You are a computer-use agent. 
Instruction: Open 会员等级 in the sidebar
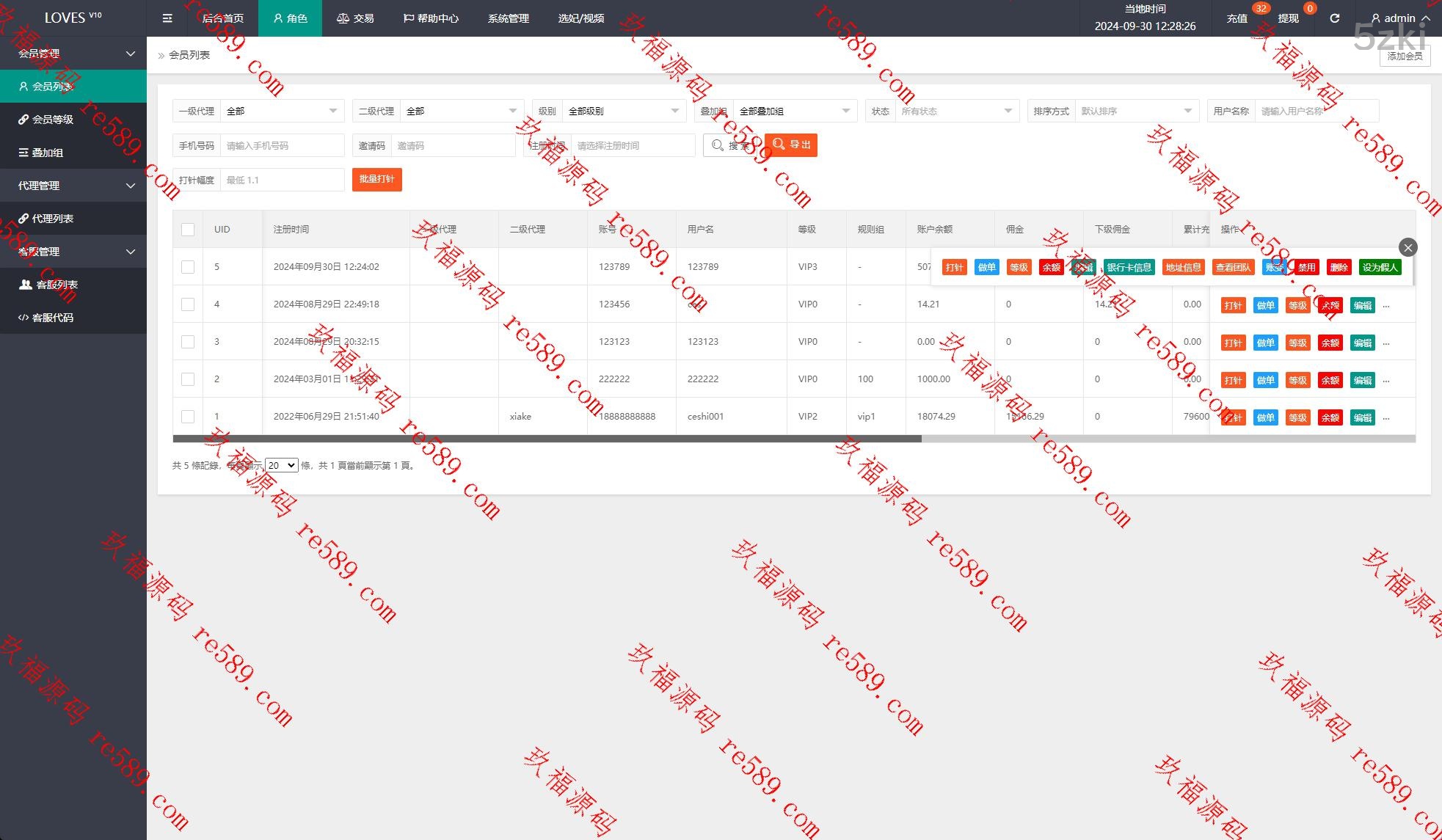(51, 120)
